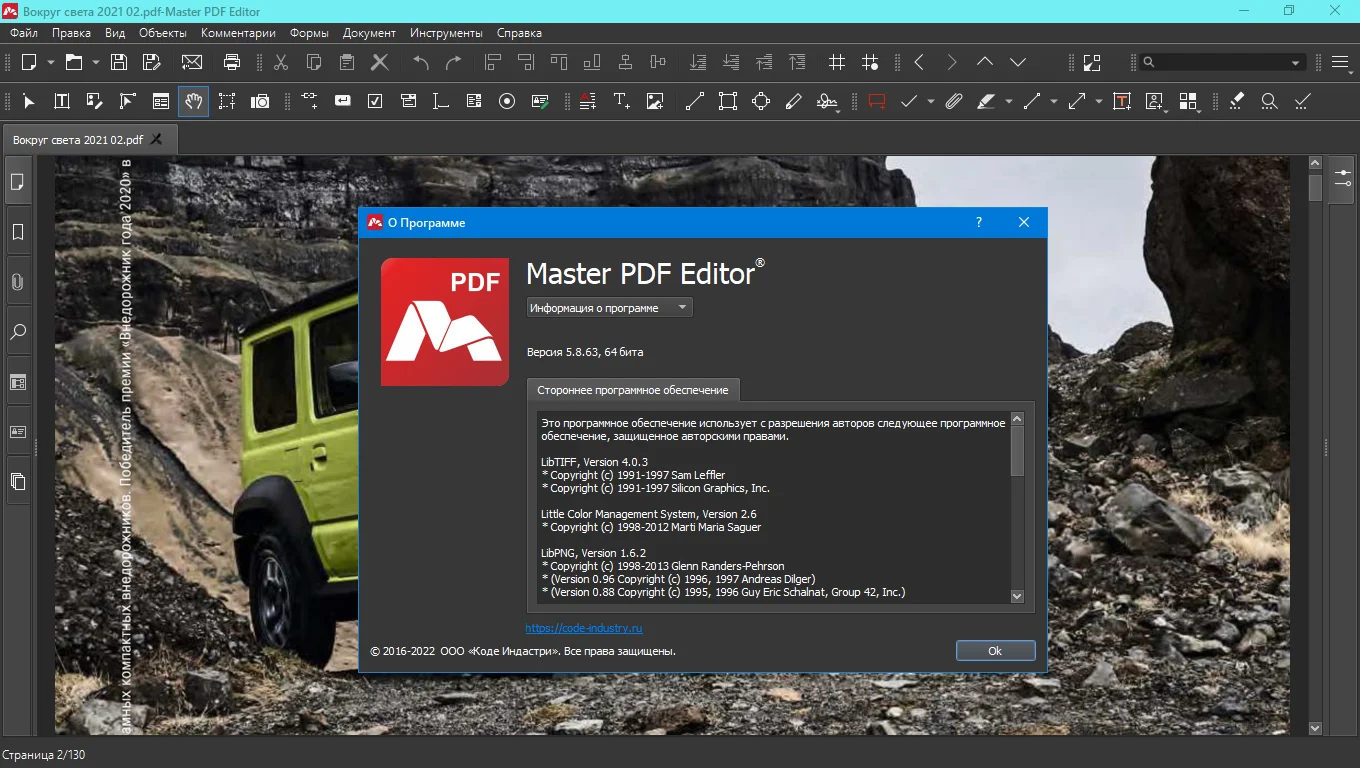Select the Rectangle shape tool

727,101
